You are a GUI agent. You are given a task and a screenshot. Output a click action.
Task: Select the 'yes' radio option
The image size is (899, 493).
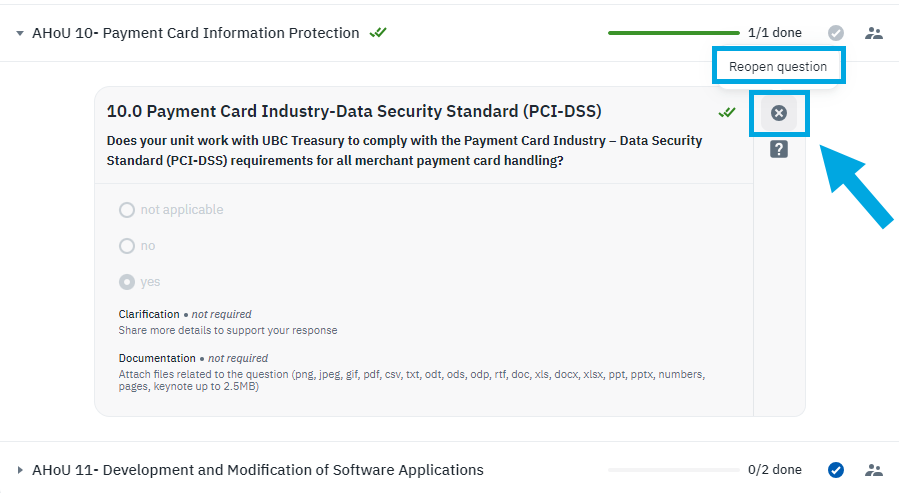127,282
